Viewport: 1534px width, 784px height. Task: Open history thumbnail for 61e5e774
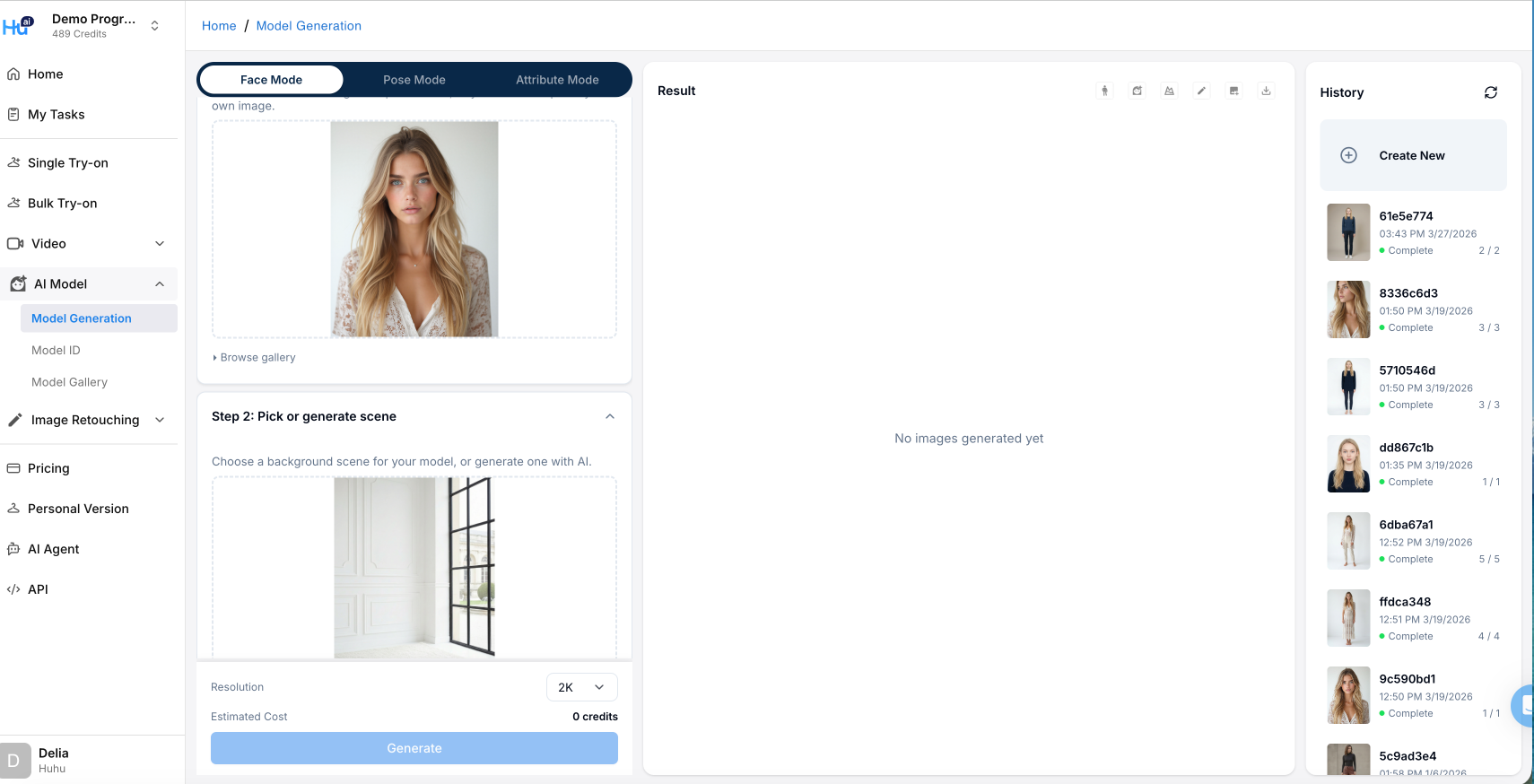point(1348,232)
